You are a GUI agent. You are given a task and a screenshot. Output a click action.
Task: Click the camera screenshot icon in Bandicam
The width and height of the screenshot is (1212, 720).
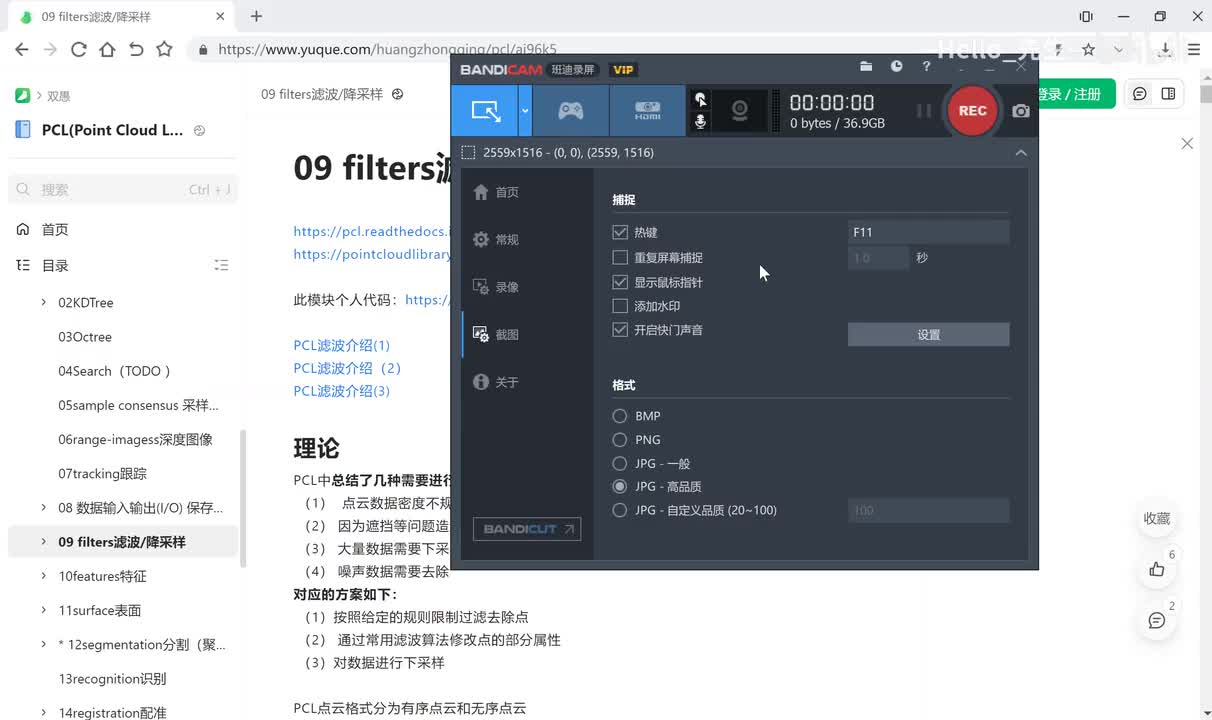pos(1020,111)
